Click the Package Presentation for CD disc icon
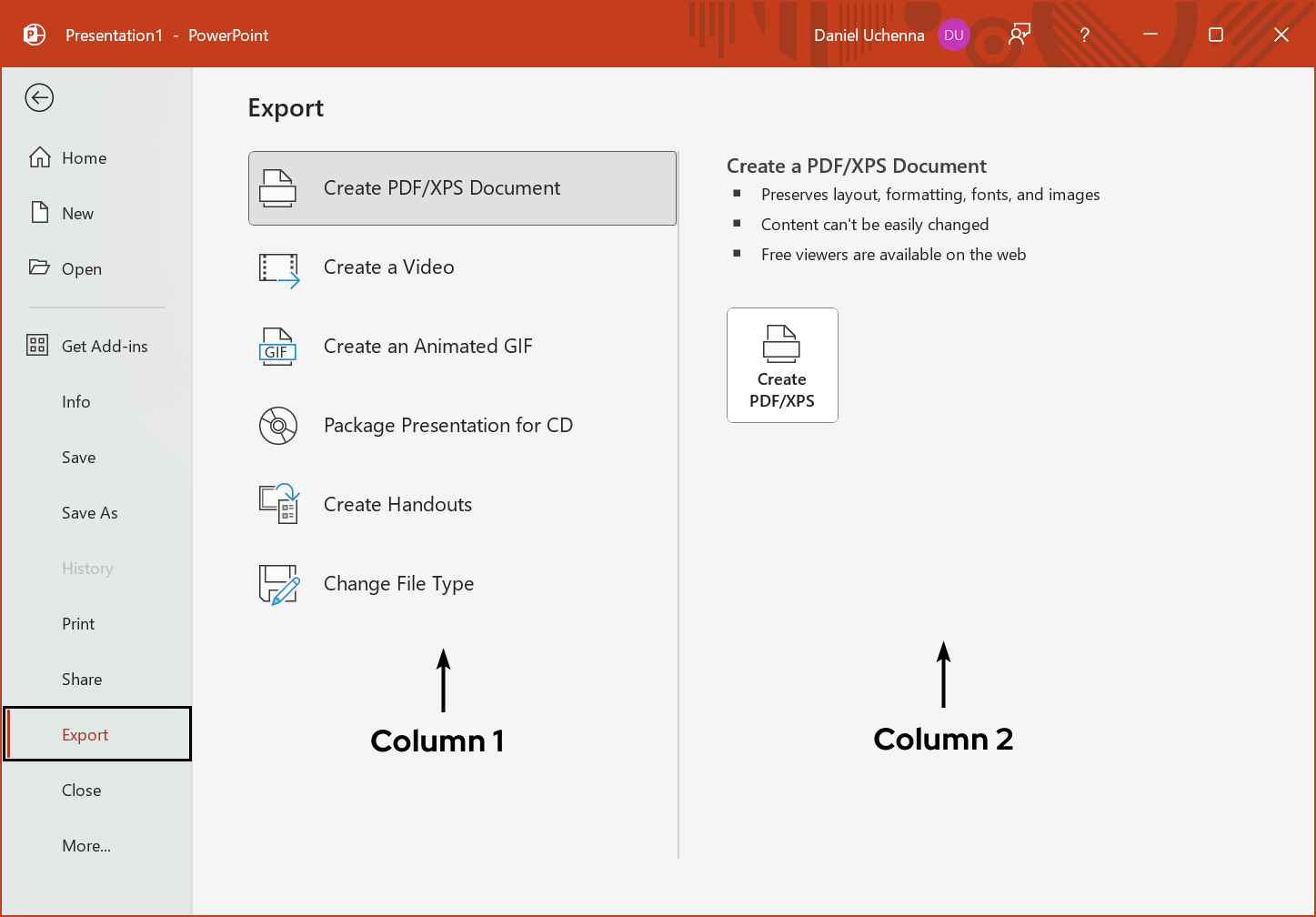The image size is (1316, 917). (277, 426)
